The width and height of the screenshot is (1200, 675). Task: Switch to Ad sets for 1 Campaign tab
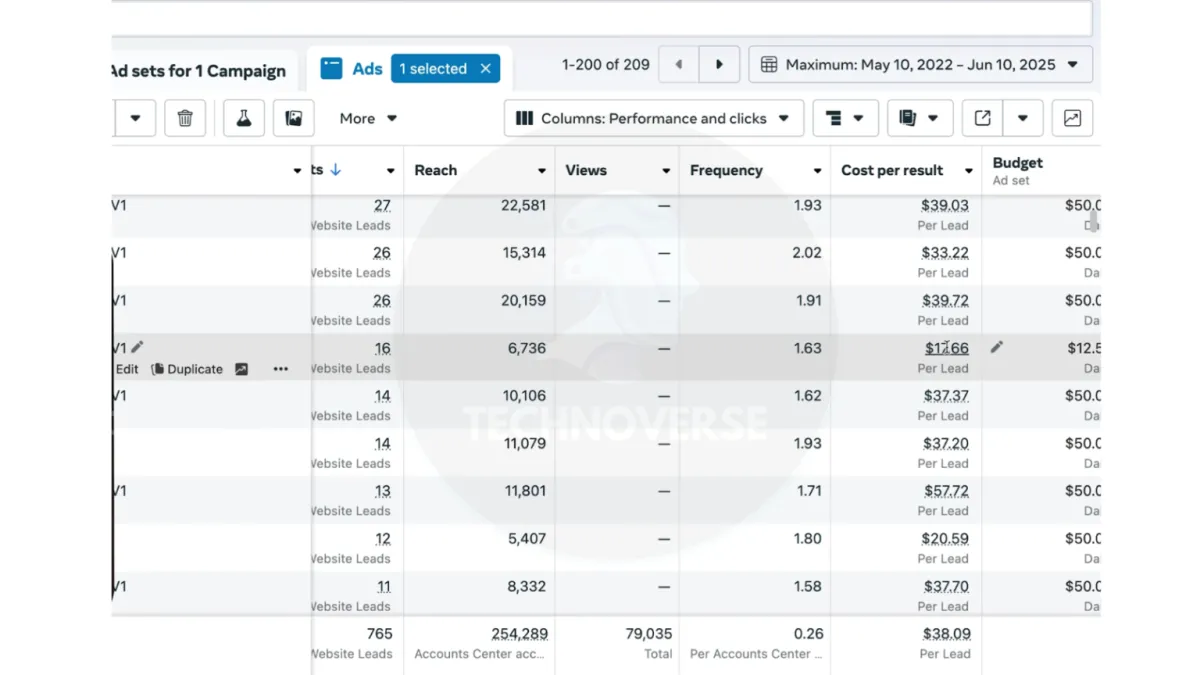[x=197, y=71]
